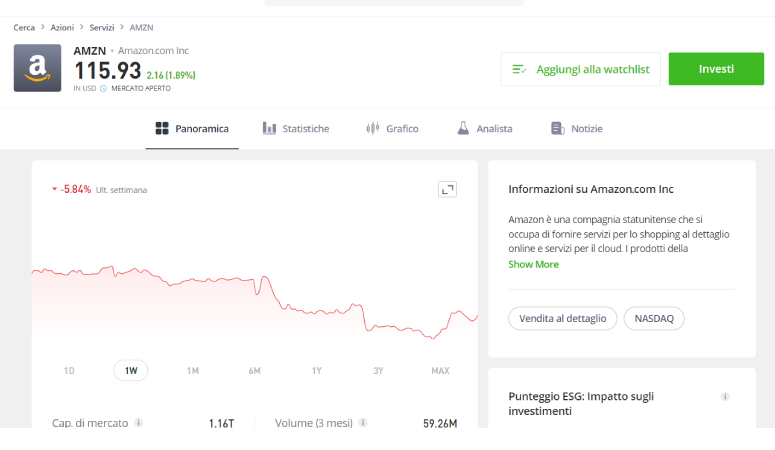Select the 1Y chart range
Viewport: 775px width, 450px height.
tap(316, 371)
